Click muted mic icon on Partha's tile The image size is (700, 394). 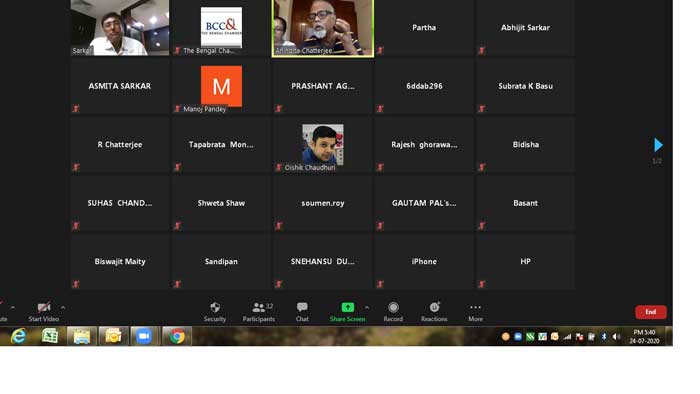tap(380, 50)
